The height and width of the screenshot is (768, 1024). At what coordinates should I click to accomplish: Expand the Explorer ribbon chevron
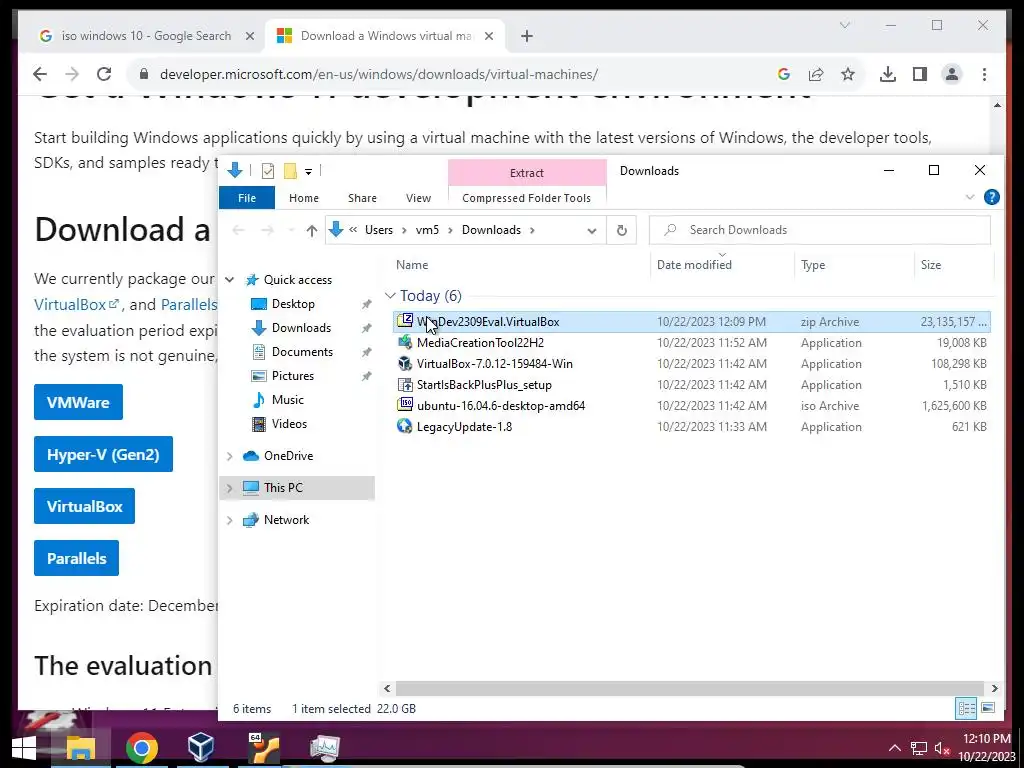(x=970, y=197)
